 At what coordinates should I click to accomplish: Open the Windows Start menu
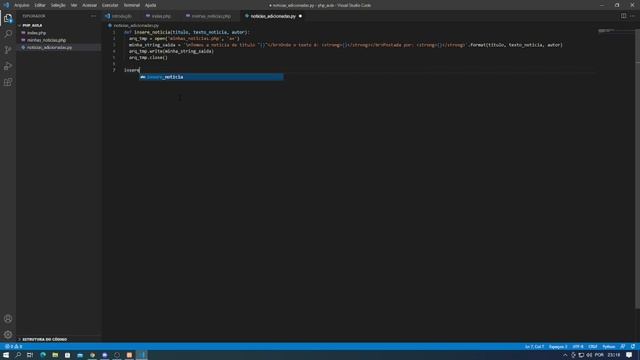6,355
